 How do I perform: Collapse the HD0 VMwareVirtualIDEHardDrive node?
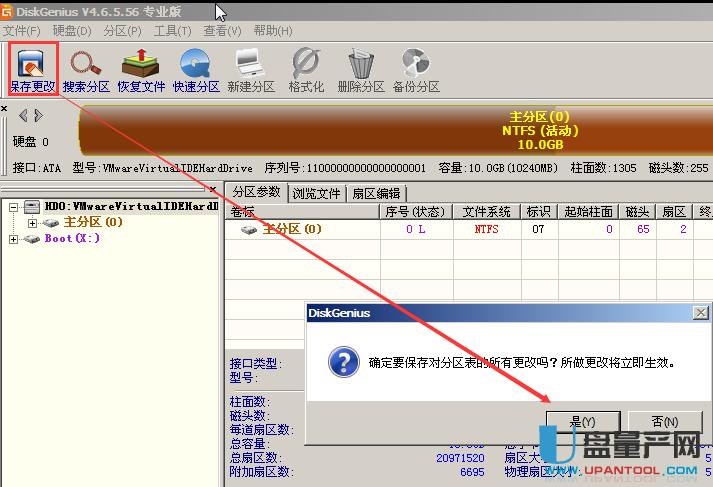click(14, 207)
